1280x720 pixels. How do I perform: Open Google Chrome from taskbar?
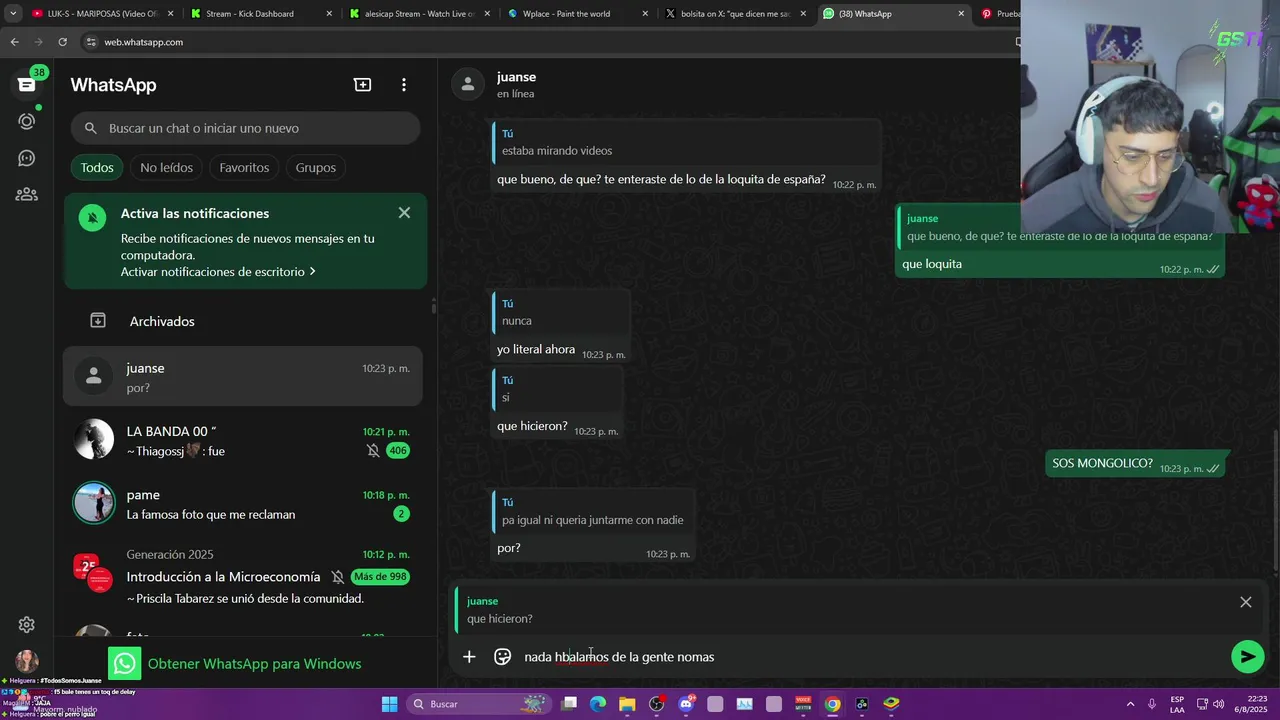832,704
